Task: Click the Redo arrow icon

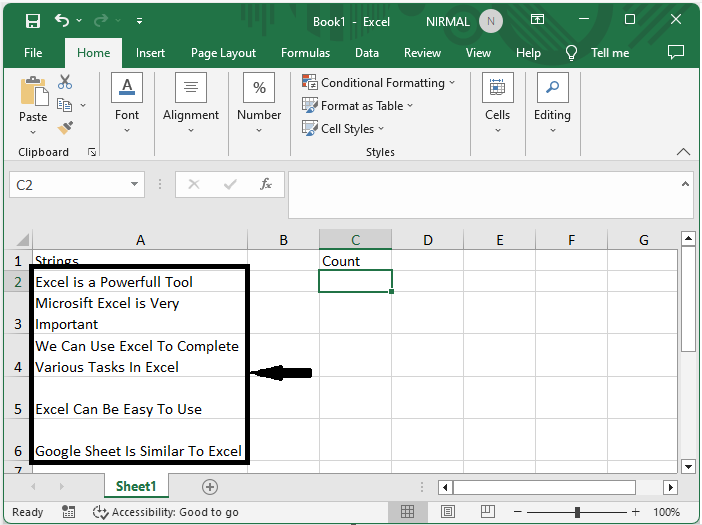Action: (101, 20)
